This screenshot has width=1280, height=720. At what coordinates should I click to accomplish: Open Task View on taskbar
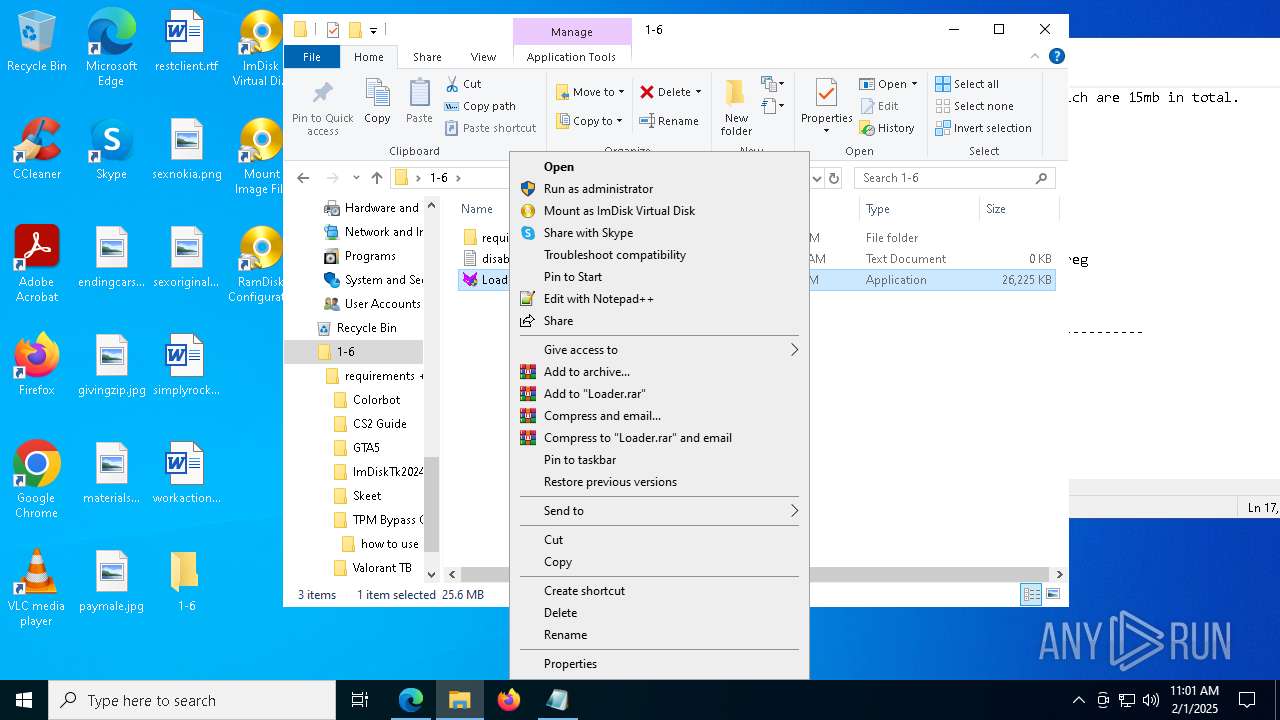coord(360,700)
